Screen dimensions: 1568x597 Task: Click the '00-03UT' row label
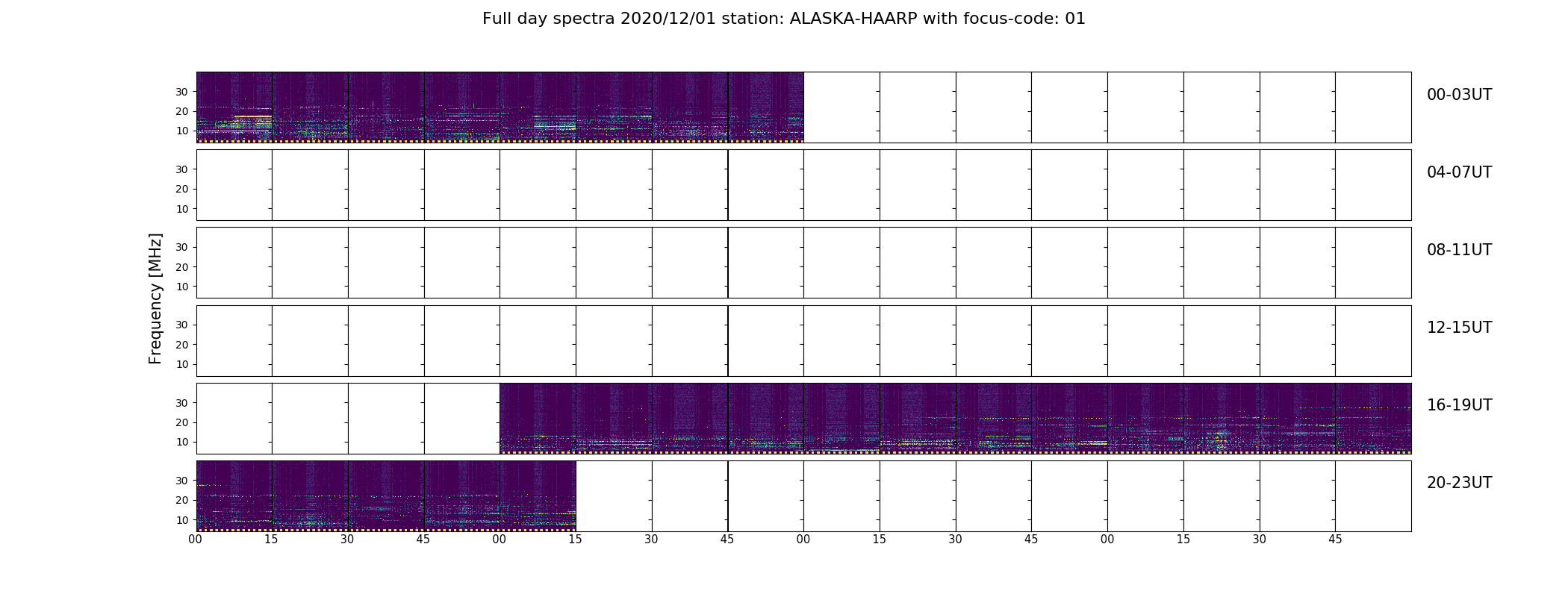1459,95
